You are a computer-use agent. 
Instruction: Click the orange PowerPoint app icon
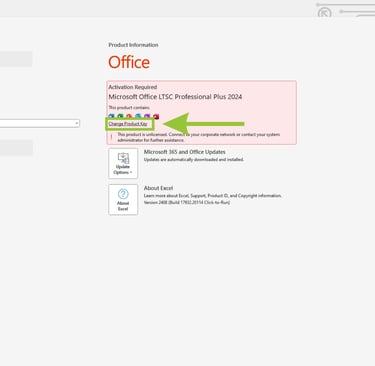129,116
